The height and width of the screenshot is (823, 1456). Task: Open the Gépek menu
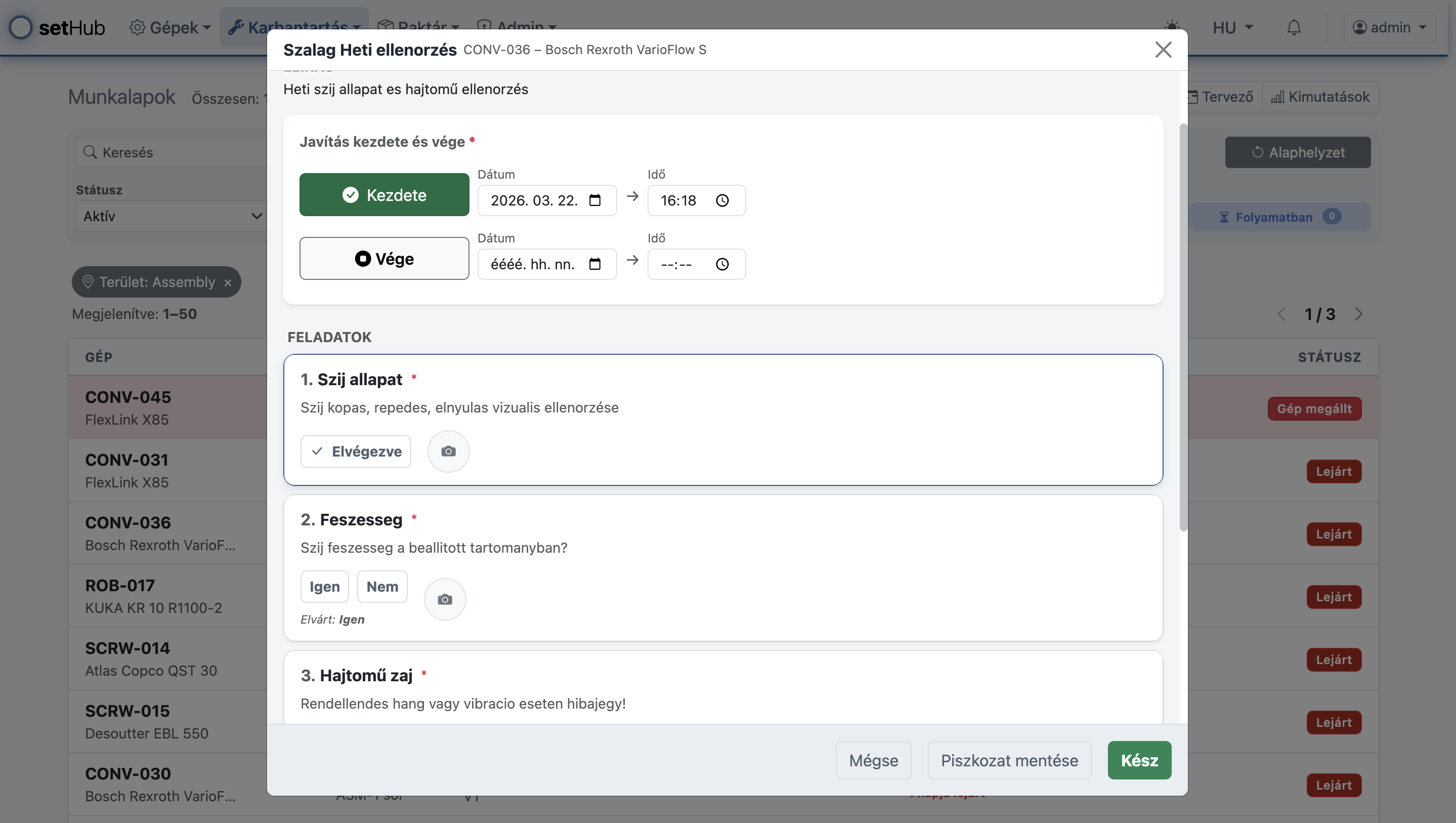click(169, 27)
